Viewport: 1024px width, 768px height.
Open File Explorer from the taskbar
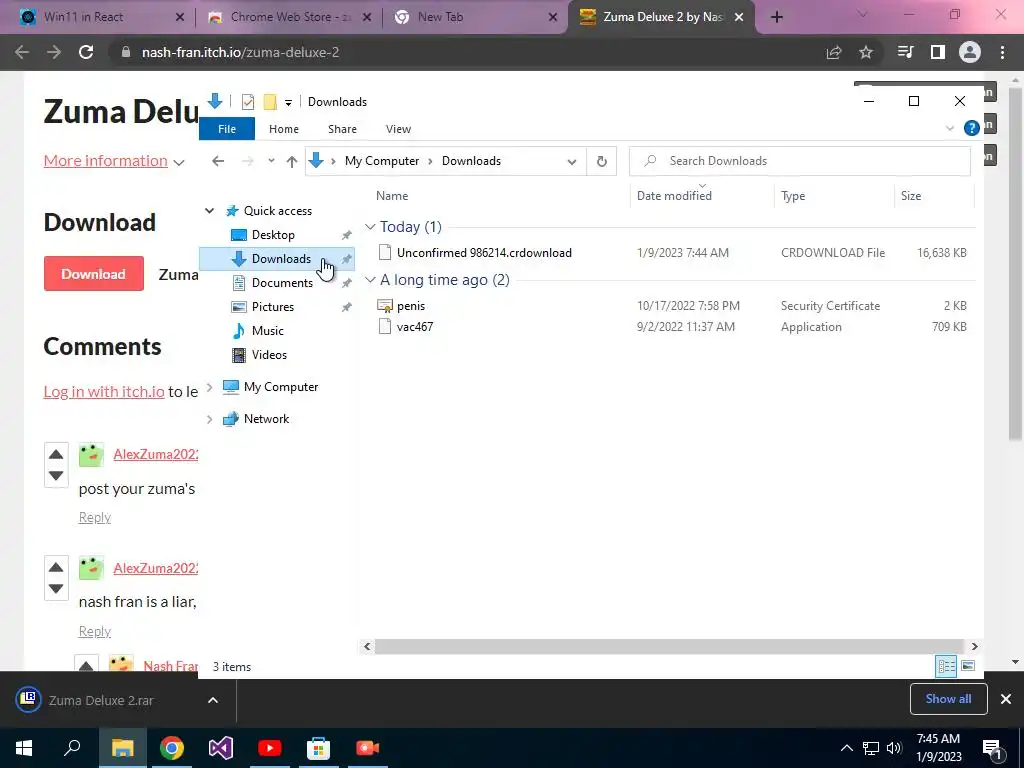(x=122, y=748)
